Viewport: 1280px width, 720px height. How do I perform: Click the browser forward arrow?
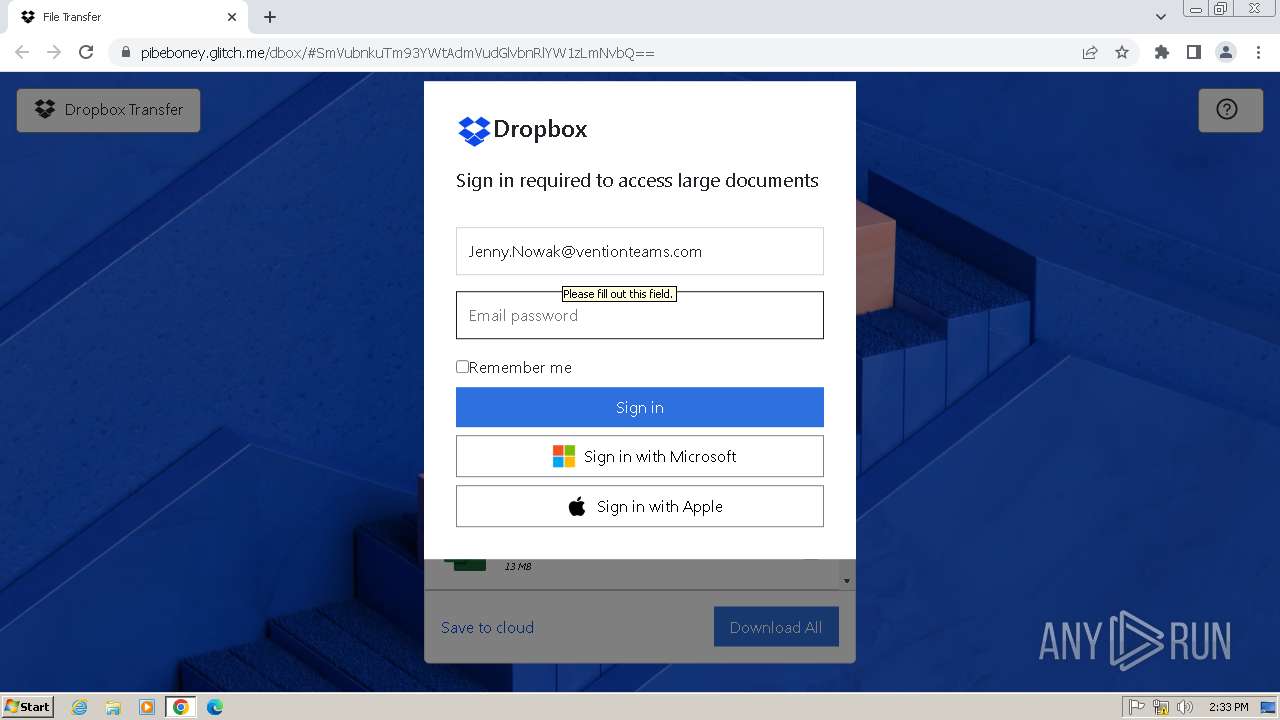click(x=54, y=52)
